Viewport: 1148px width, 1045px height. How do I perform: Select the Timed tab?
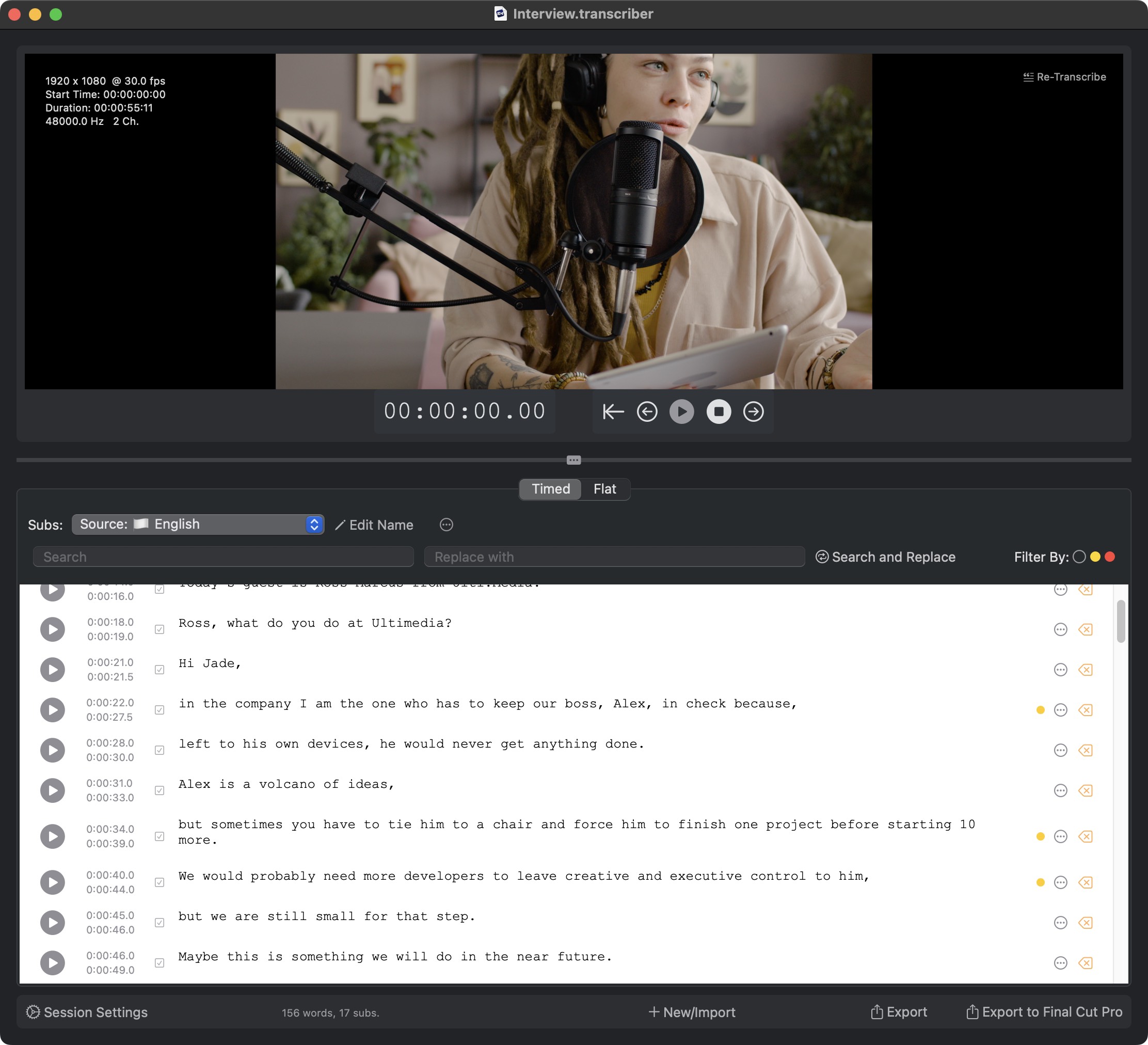pos(550,488)
